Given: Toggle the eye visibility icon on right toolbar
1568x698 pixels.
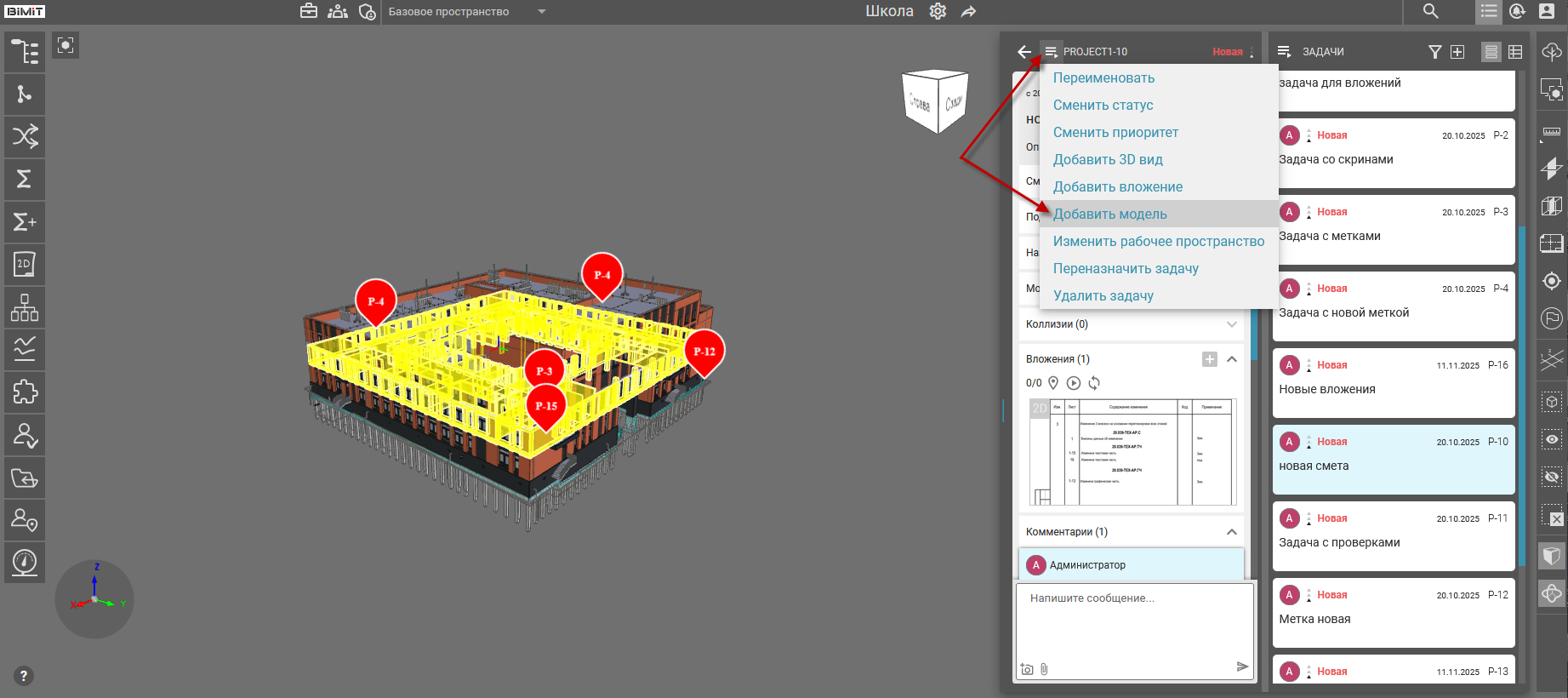Looking at the screenshot, I should coord(1552,439).
